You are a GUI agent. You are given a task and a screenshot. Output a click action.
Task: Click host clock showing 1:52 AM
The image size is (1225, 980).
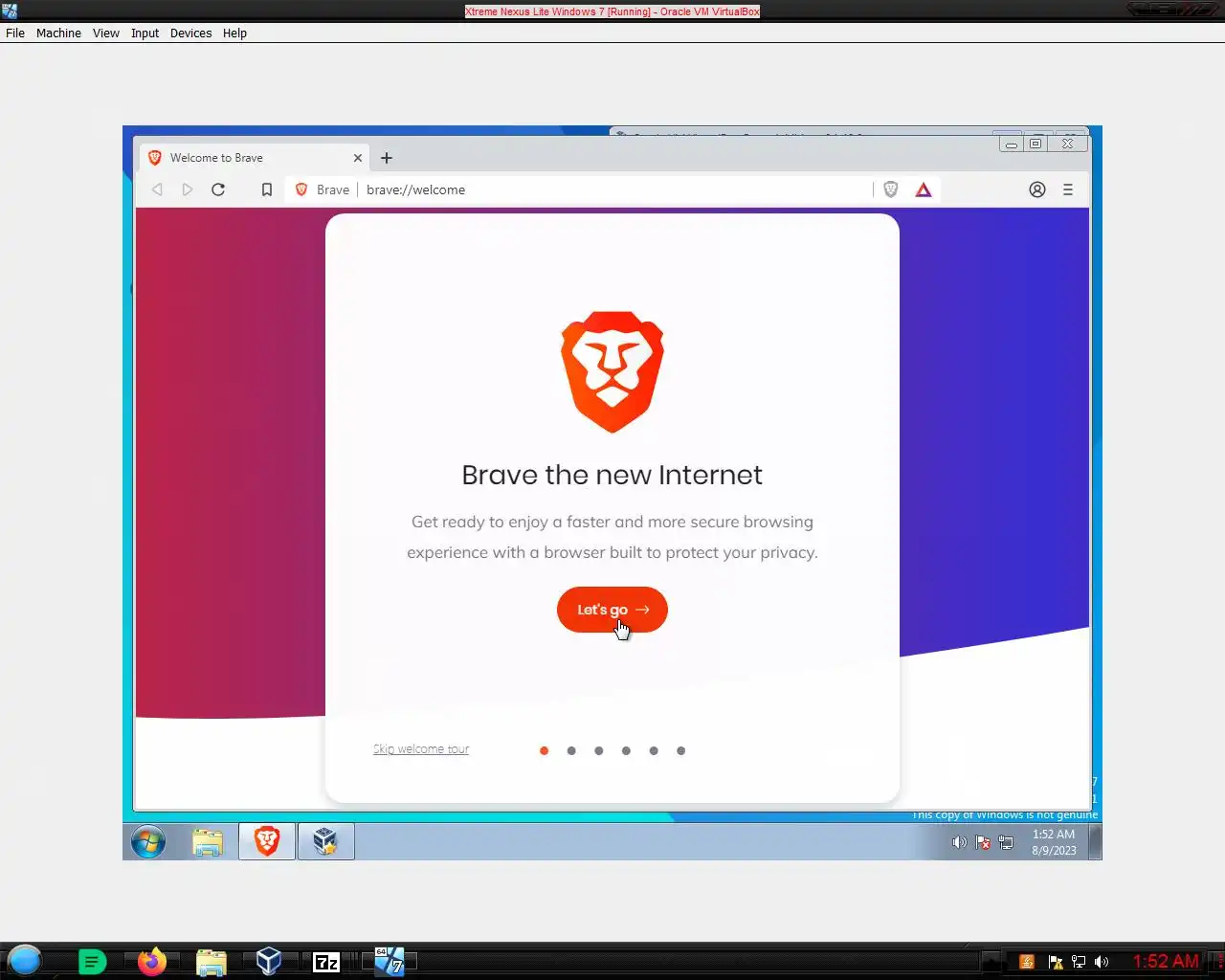tap(1166, 962)
